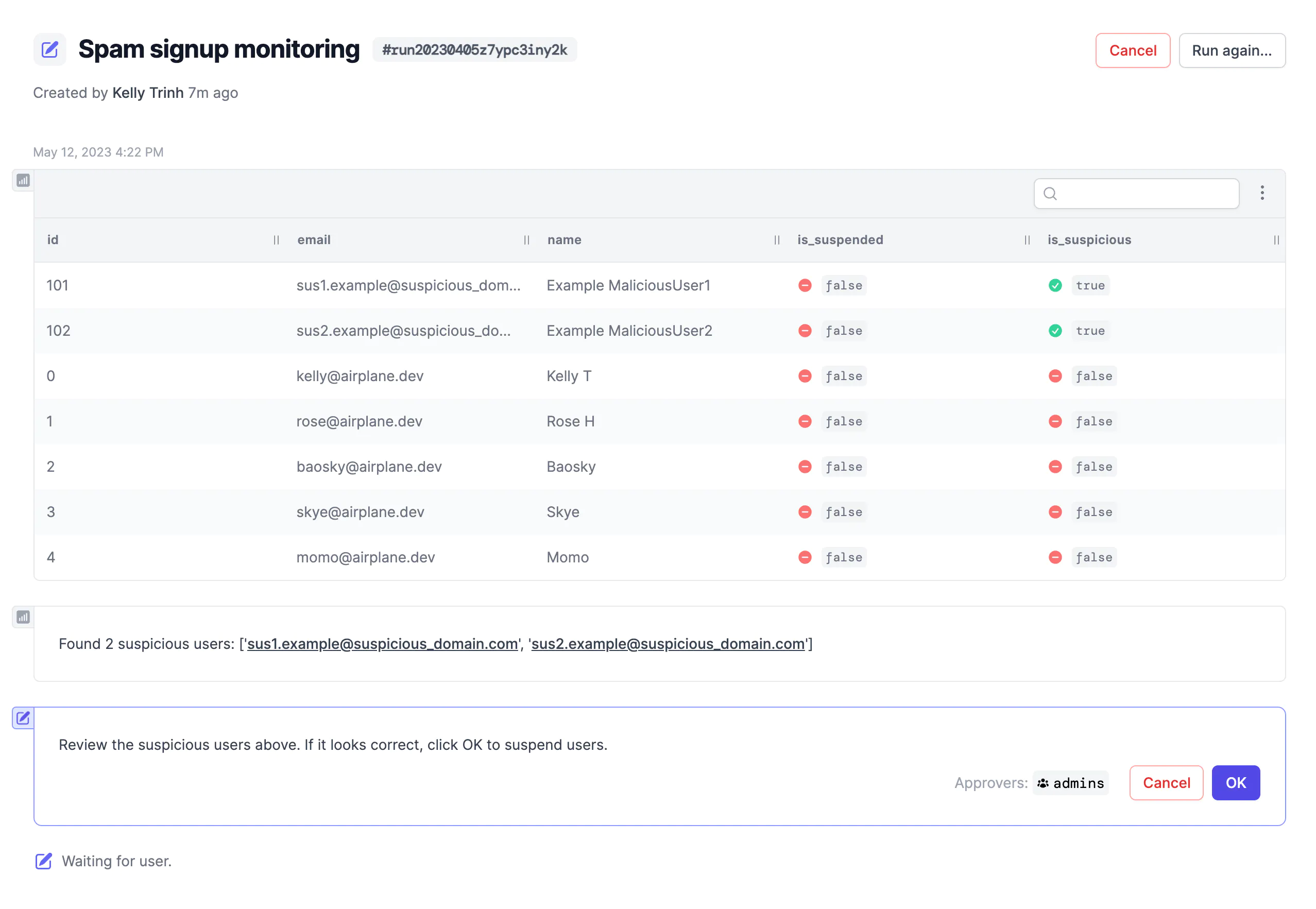Open the sus1.example@suspicious_domain.com link
This screenshot has height=909, width=1316.
pos(382,644)
